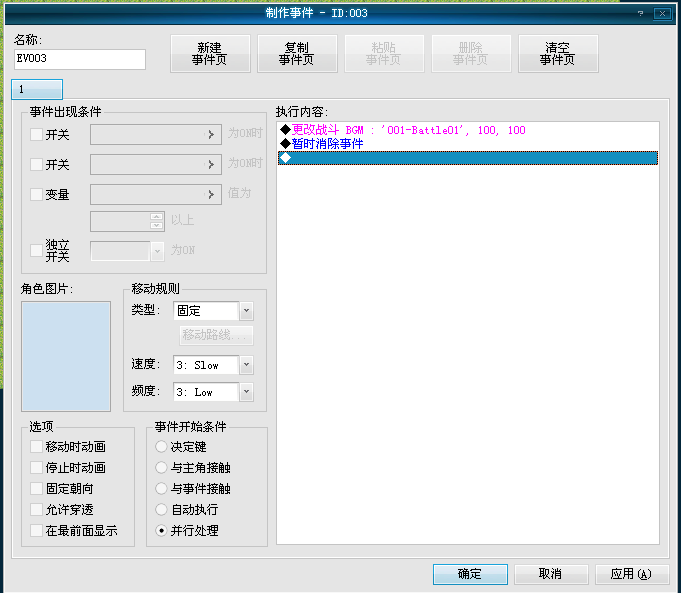
Task: Select the 决定键 trigger radio button
Action: click(x=161, y=446)
